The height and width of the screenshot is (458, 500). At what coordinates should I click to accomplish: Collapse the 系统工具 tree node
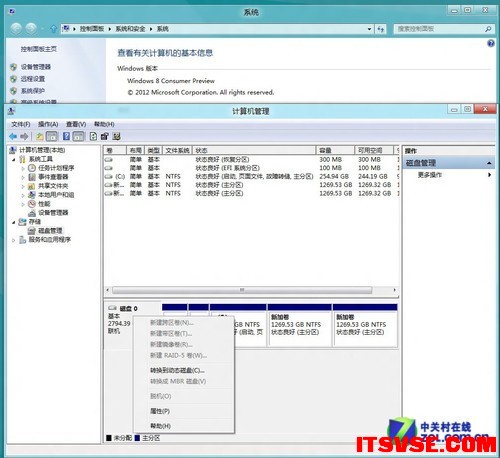14,160
